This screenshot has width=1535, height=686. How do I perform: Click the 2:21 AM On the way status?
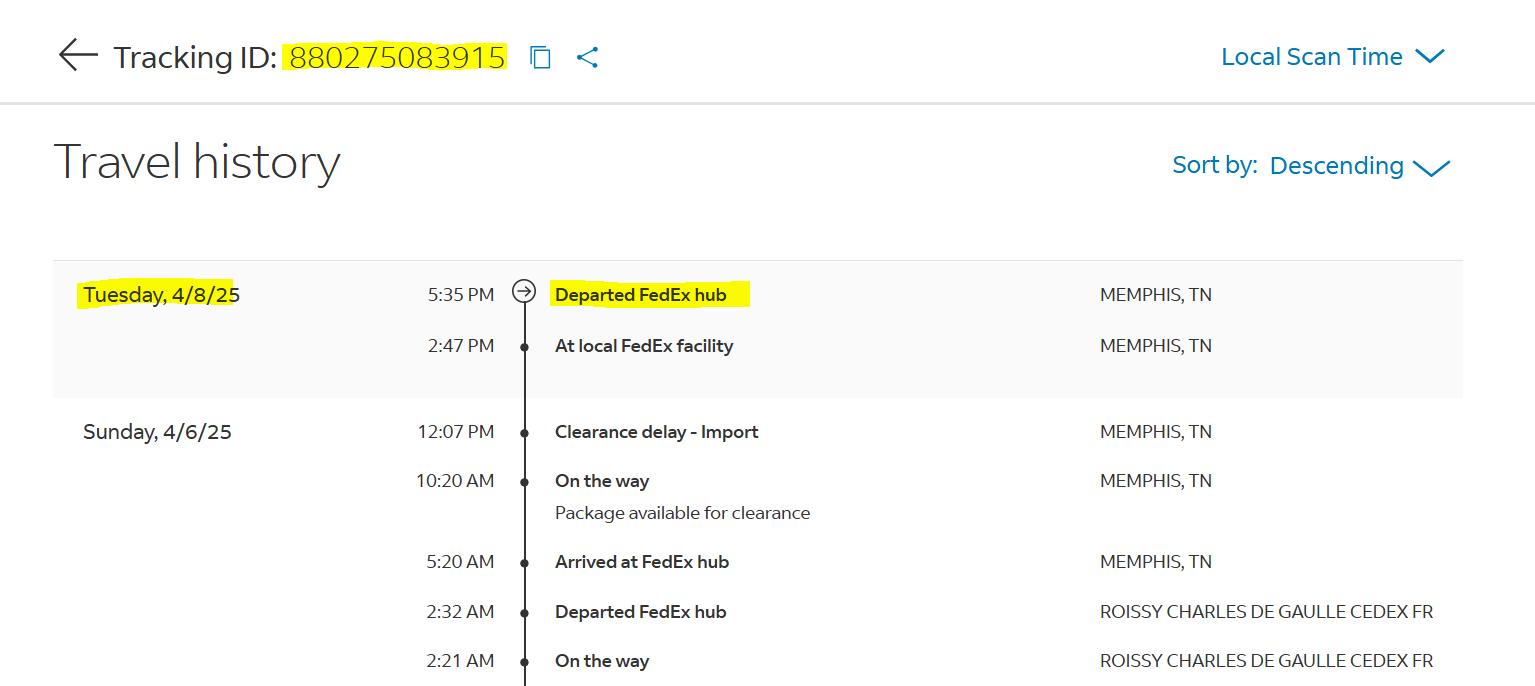tap(602, 661)
